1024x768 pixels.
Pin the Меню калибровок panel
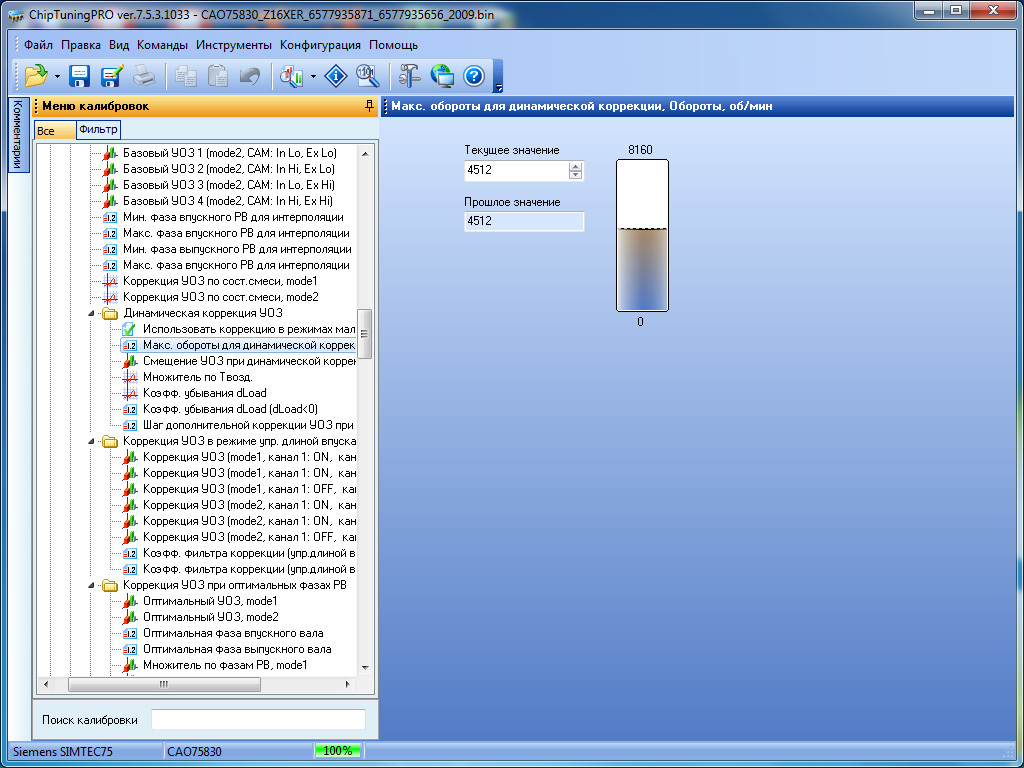369,106
